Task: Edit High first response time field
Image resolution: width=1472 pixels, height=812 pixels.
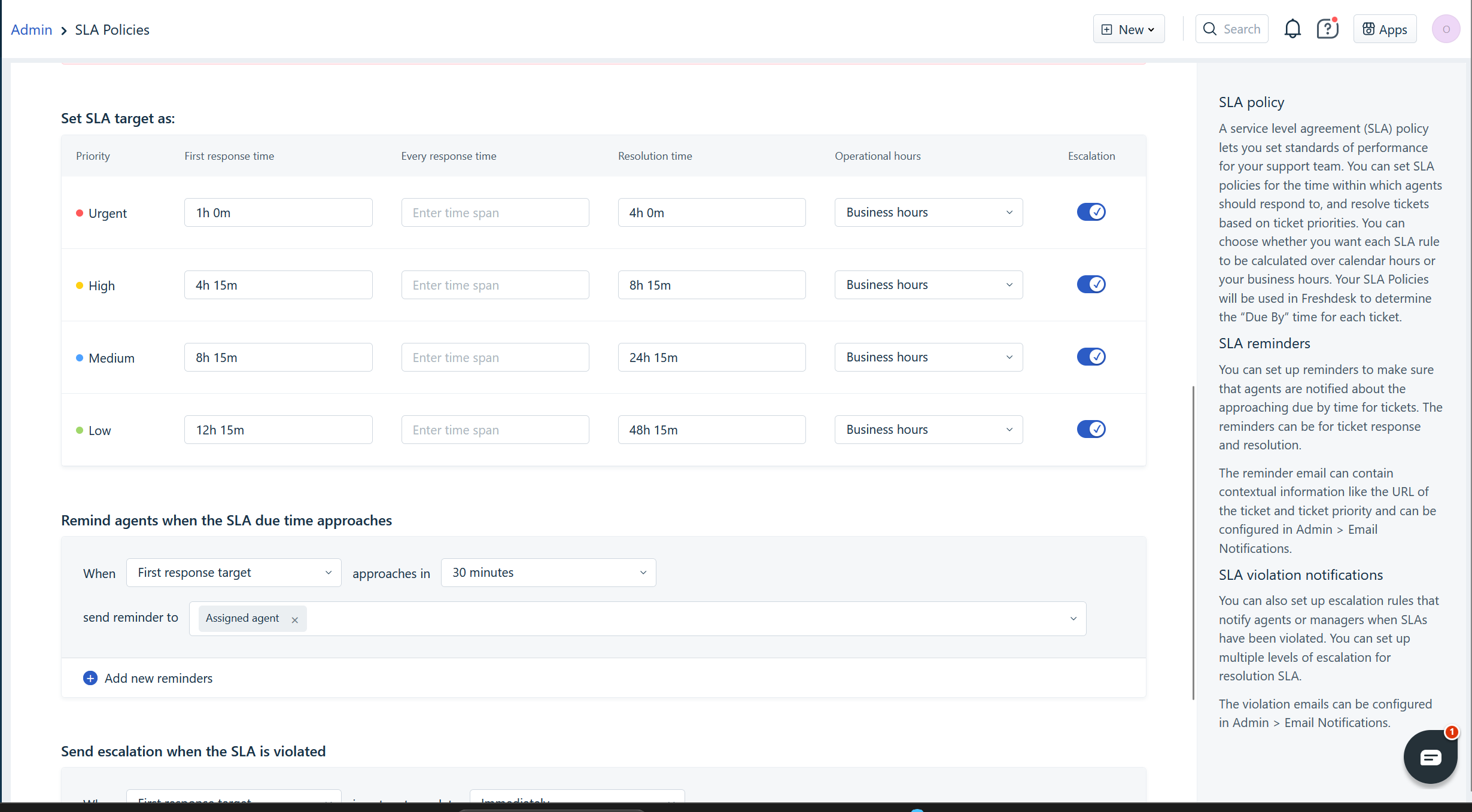Action: click(x=278, y=285)
